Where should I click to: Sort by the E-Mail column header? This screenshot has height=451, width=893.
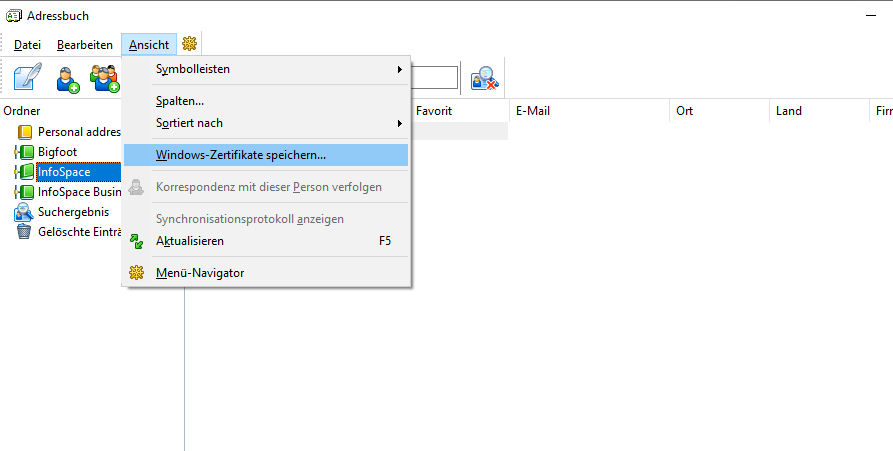591,111
